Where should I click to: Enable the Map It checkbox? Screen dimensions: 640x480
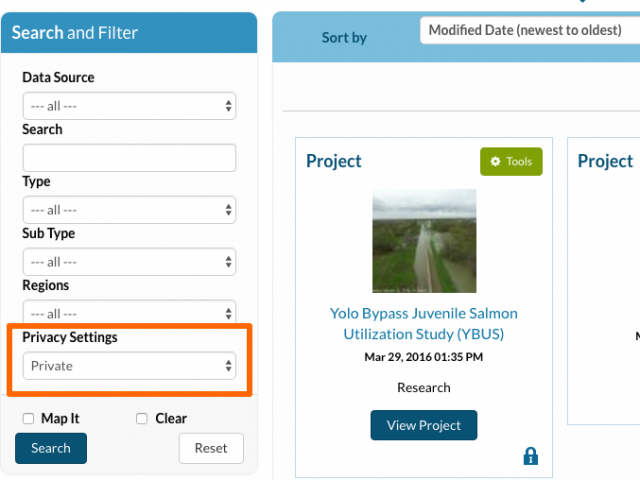tap(28, 418)
